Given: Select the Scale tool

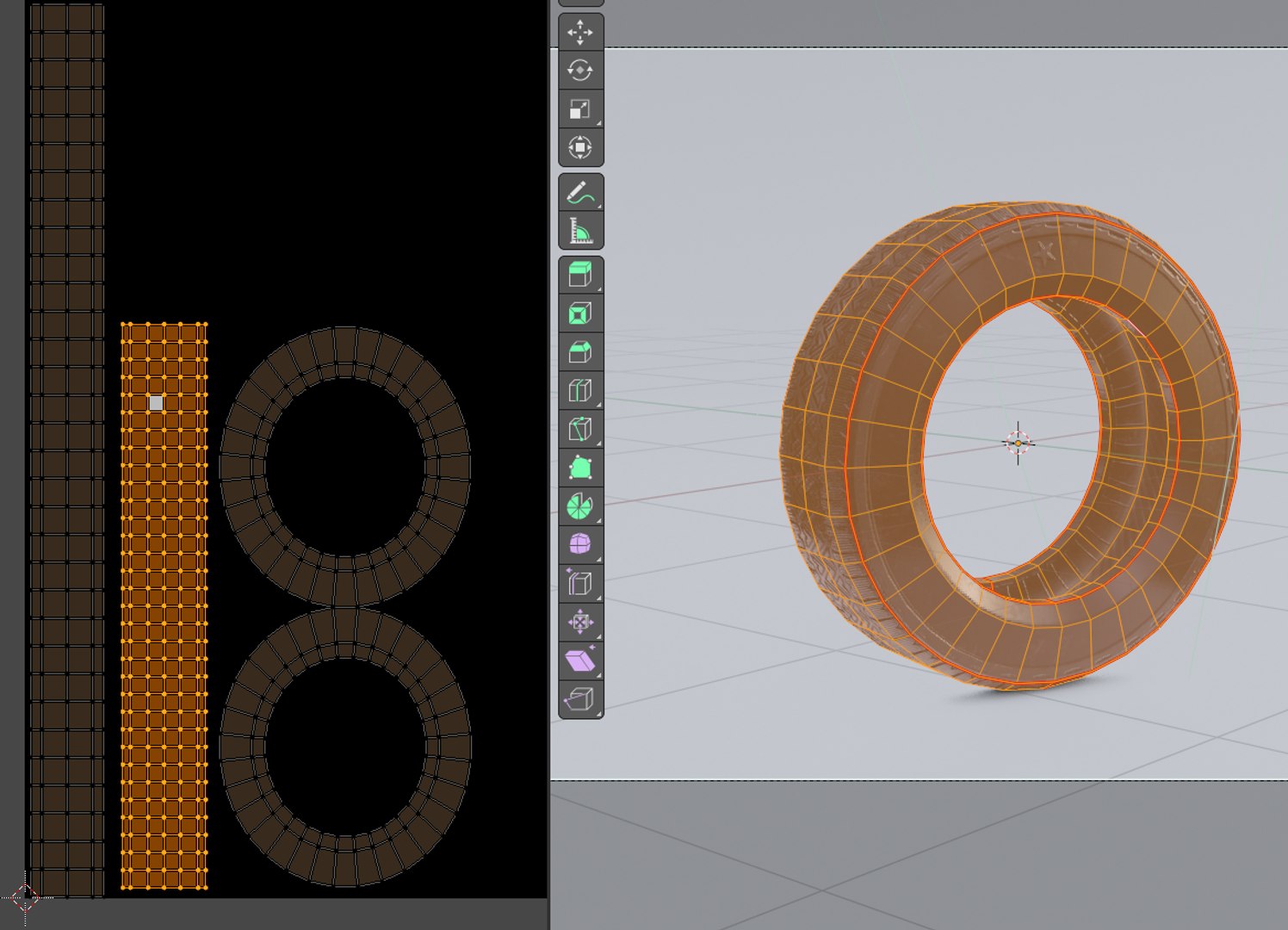Looking at the screenshot, I should tap(580, 108).
